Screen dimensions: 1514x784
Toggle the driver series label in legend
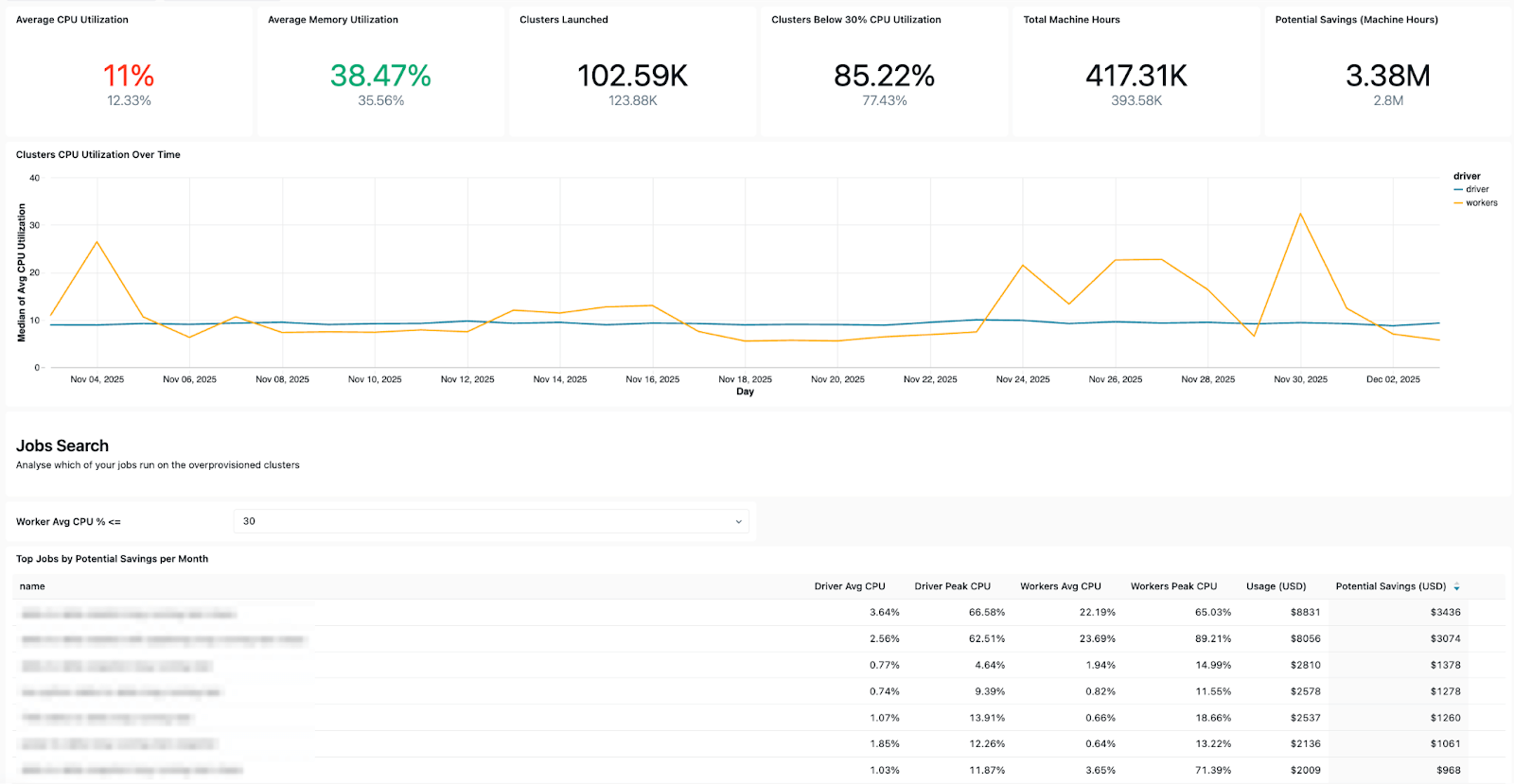(1477, 190)
